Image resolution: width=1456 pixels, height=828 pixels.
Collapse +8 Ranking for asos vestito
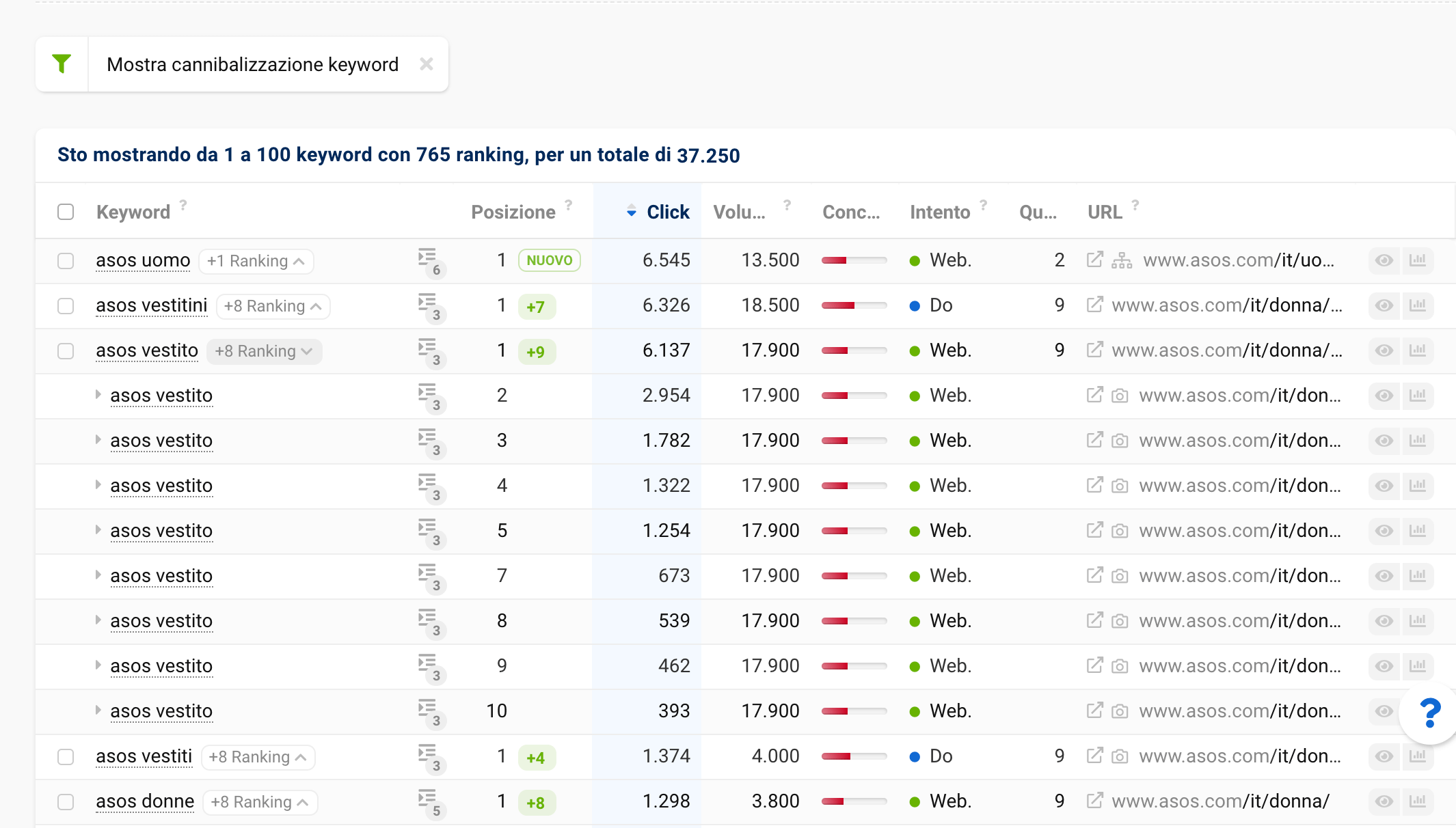pos(264,351)
